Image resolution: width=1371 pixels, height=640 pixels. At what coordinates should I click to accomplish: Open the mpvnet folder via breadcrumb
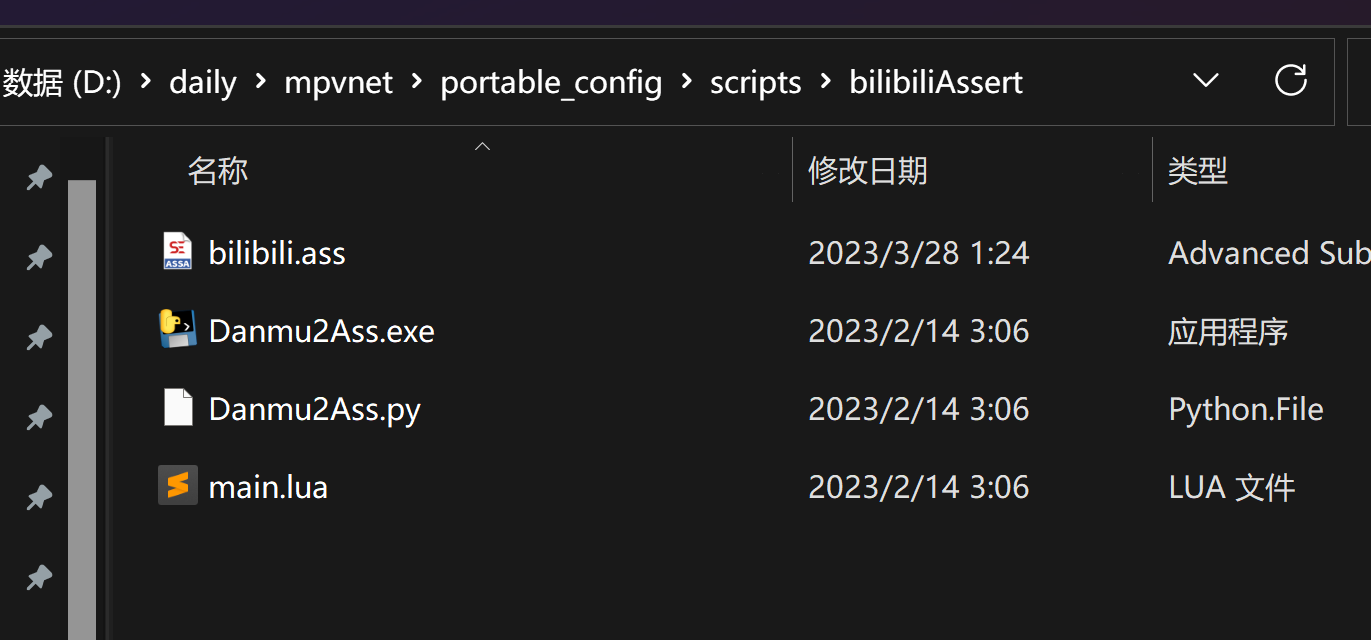point(338,82)
